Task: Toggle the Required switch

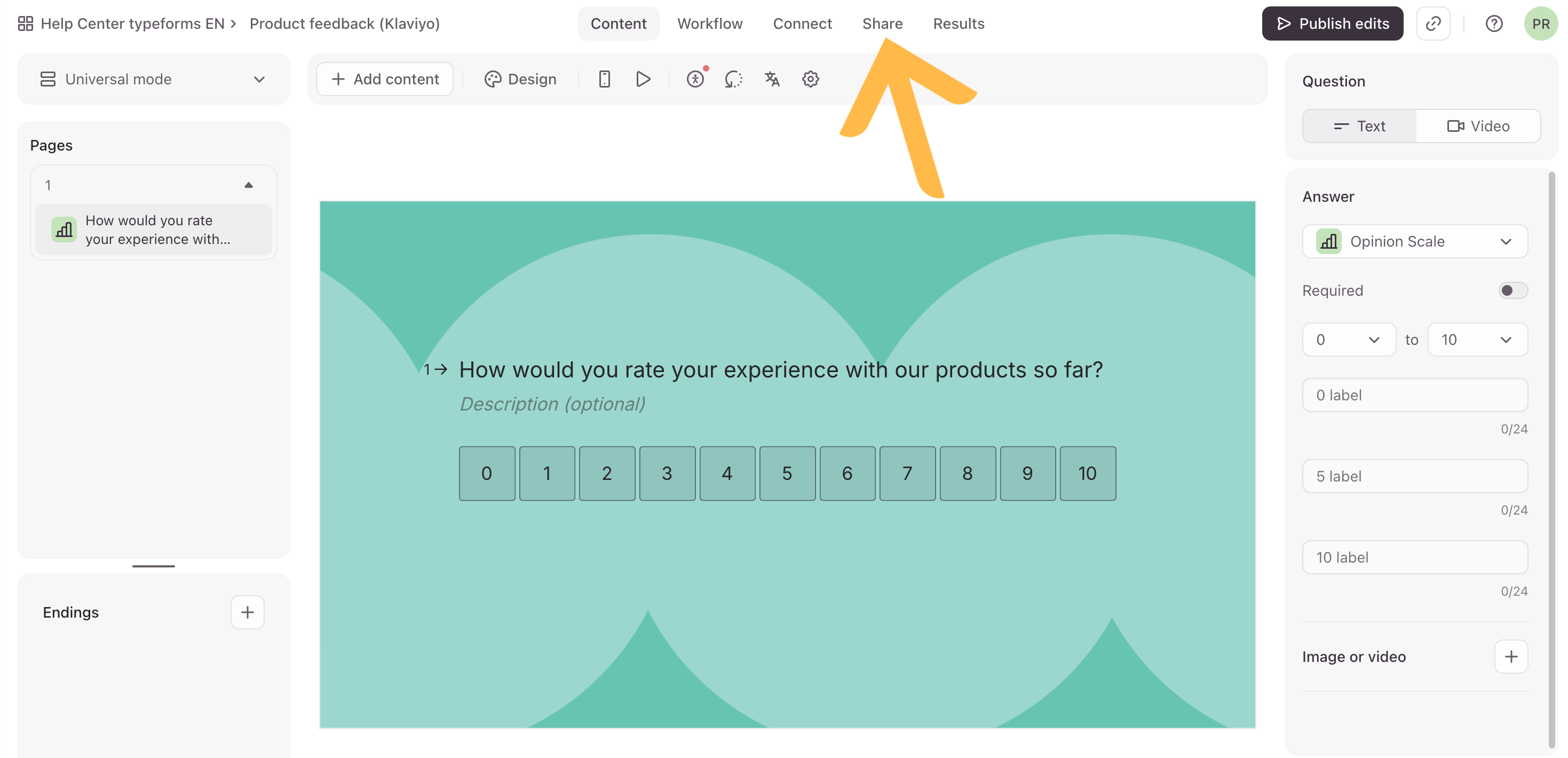Action: click(1512, 290)
